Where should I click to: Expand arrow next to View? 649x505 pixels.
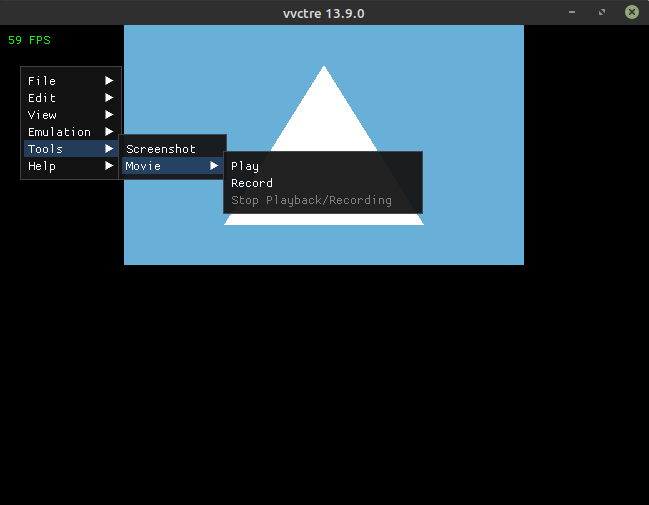[x=109, y=114]
